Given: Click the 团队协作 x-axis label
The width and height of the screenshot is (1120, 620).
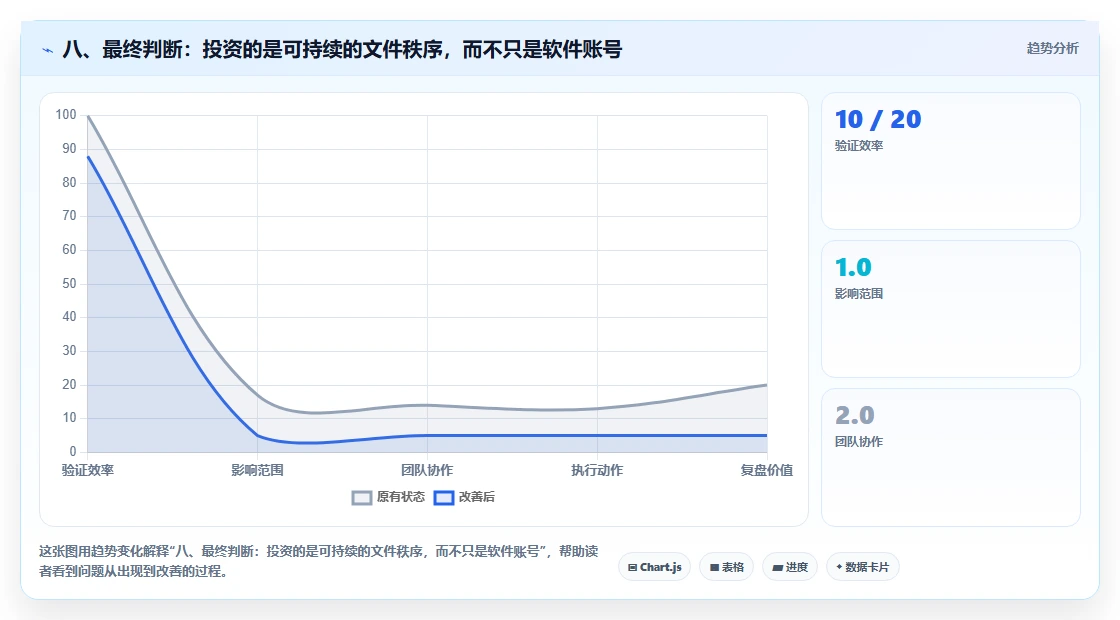Looking at the screenshot, I should pyautogui.click(x=427, y=470).
